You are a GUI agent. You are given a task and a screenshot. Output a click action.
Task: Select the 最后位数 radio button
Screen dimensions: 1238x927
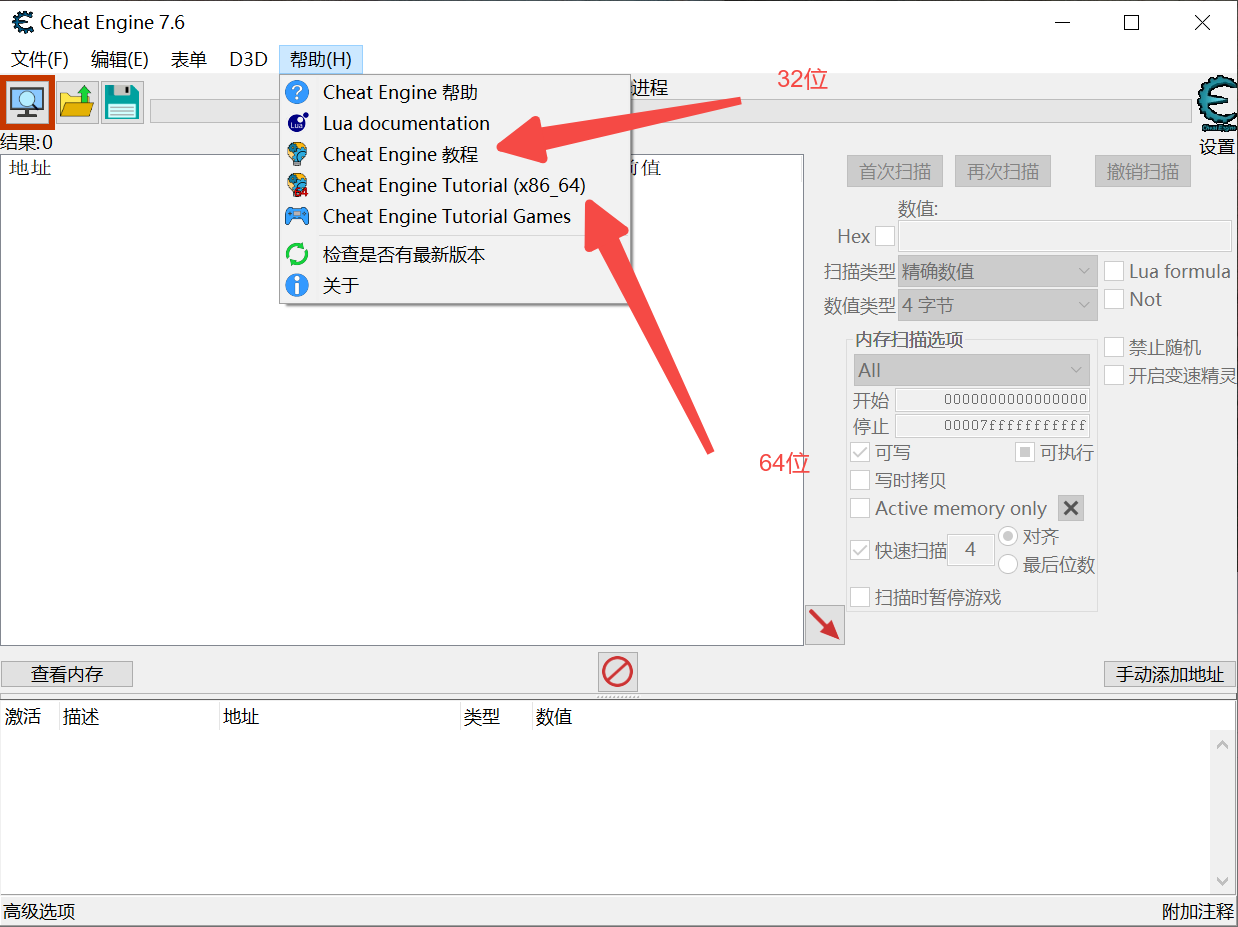click(1008, 564)
